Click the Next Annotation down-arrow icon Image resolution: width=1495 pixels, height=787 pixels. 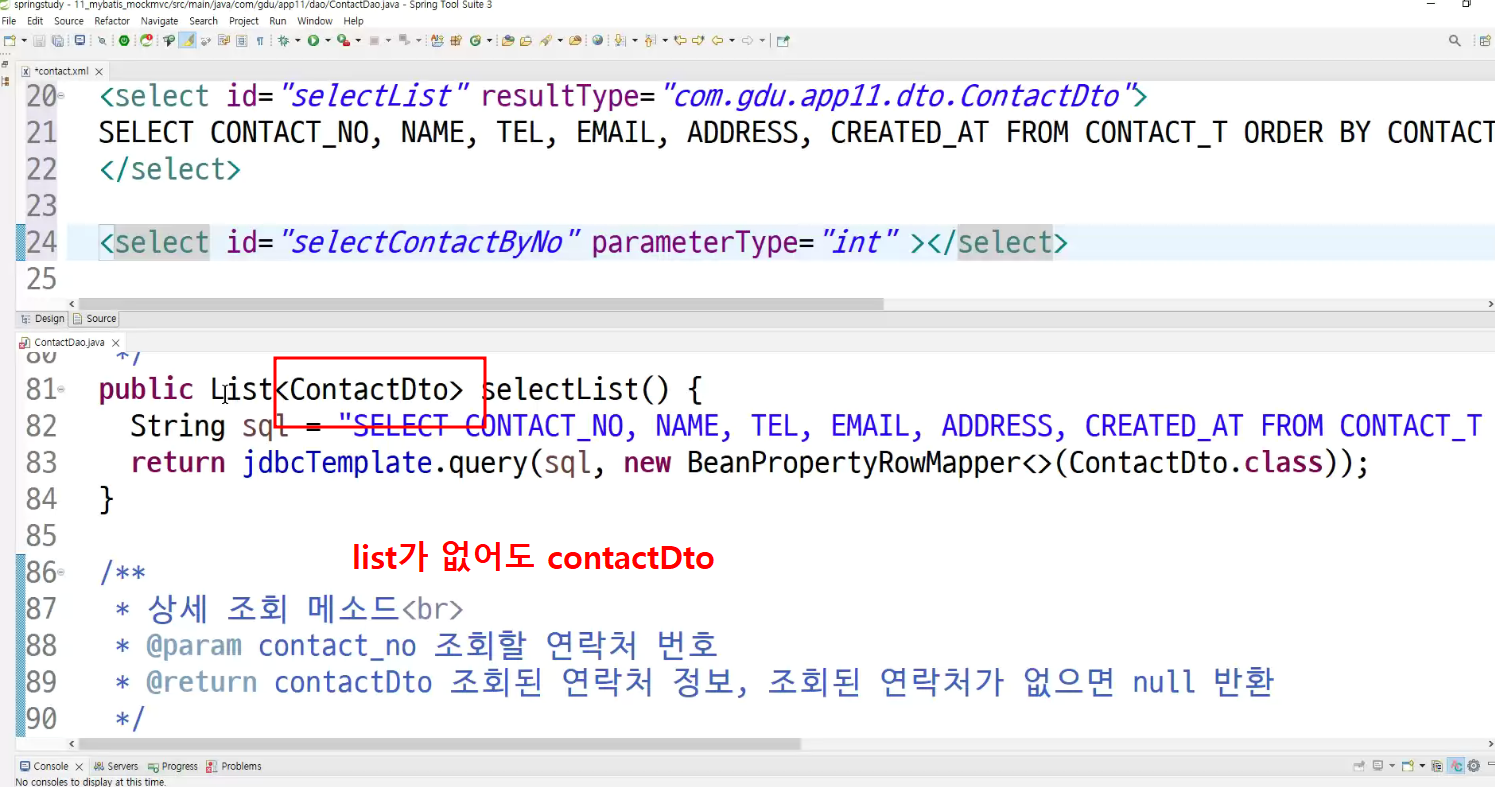coord(621,41)
